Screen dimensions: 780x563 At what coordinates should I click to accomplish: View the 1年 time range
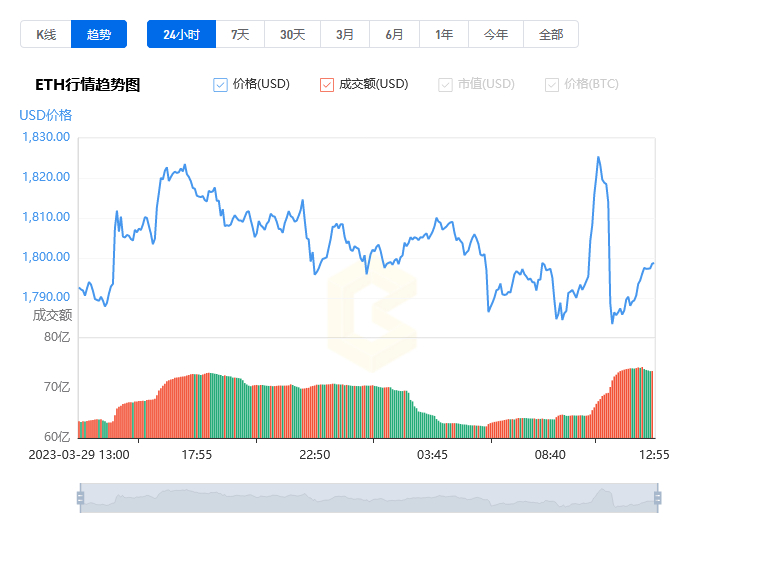pos(444,34)
